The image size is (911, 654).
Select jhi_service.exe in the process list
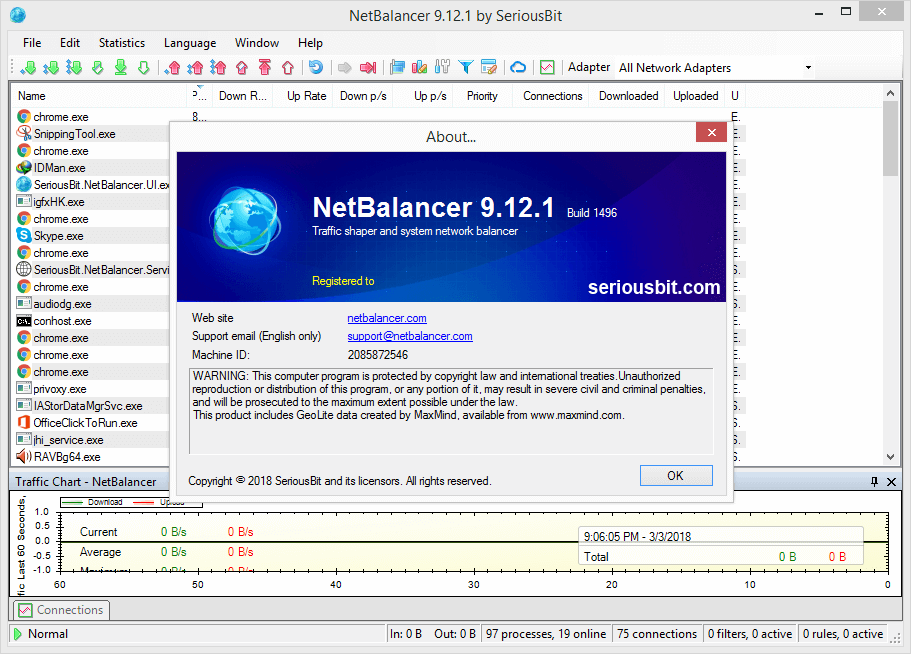69,440
